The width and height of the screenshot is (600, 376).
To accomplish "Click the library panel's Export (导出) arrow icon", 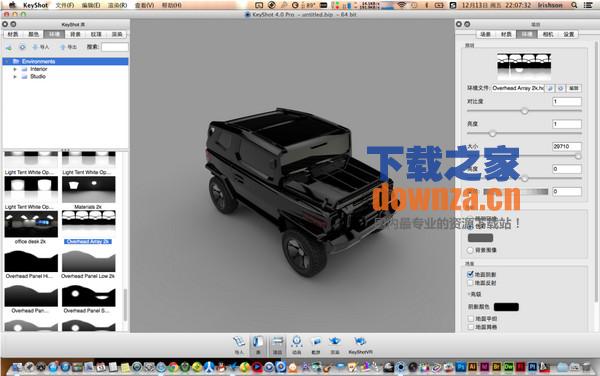I will [x=63, y=47].
